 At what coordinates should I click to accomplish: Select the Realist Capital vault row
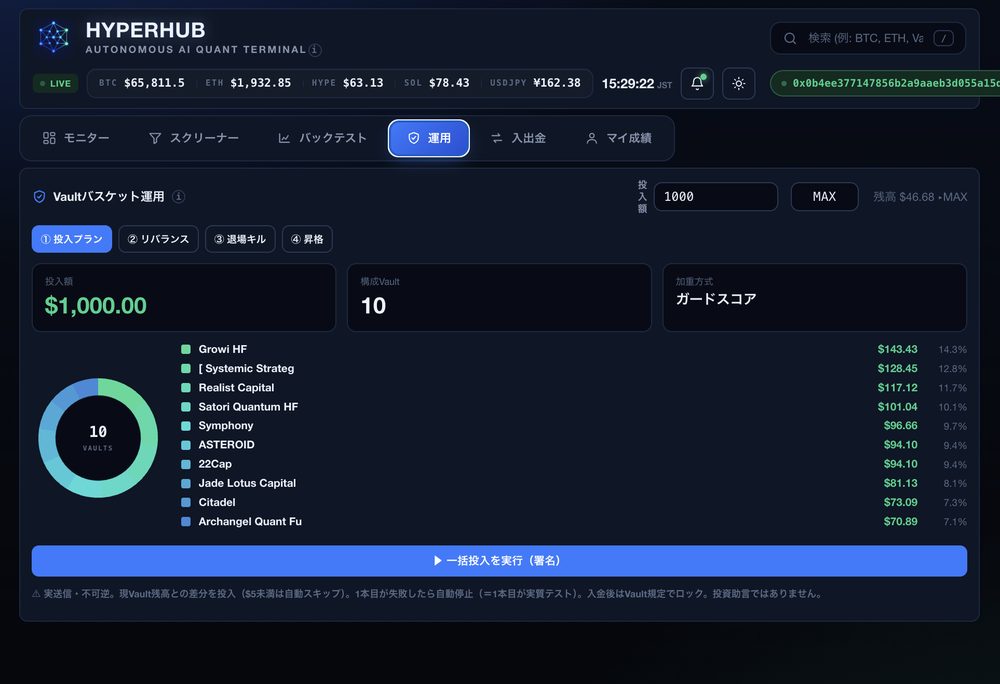pos(574,388)
